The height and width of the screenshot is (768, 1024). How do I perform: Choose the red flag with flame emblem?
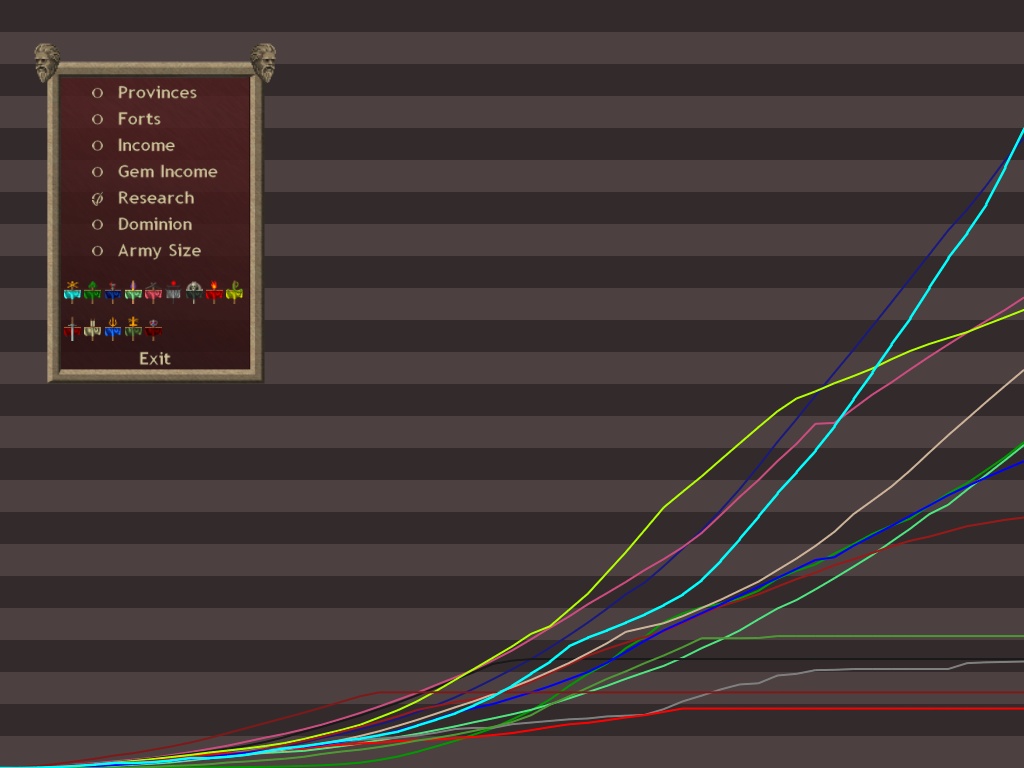tap(214, 292)
